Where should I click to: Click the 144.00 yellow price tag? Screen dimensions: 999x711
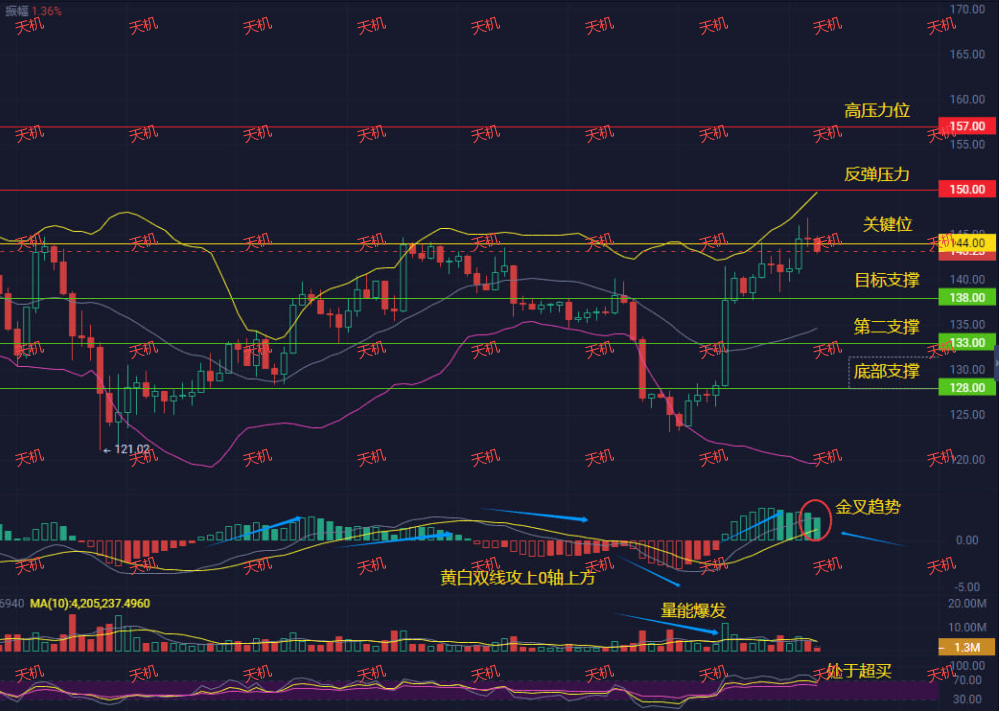[967, 243]
